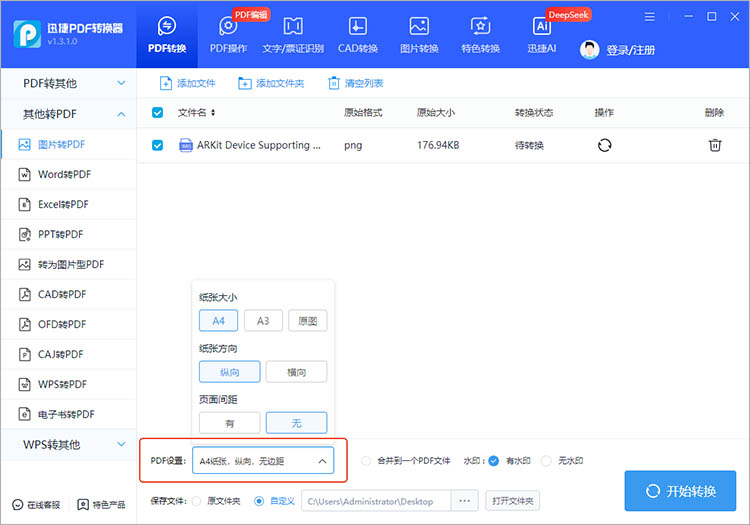Select PPT转PDF in the sidebar
The width and height of the screenshot is (750, 525).
click(69, 234)
